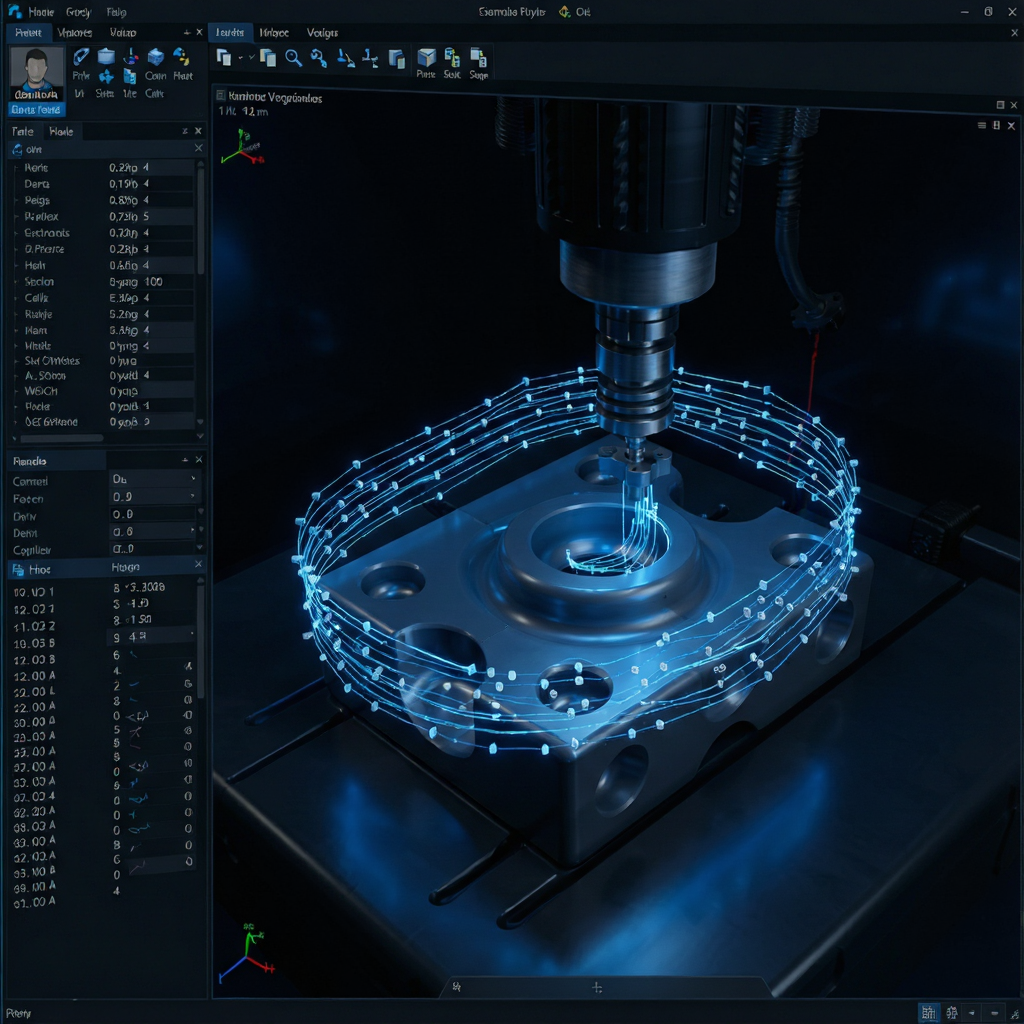This screenshot has height=1024, width=1024.
Task: Open the Grody menu
Action: [x=79, y=12]
